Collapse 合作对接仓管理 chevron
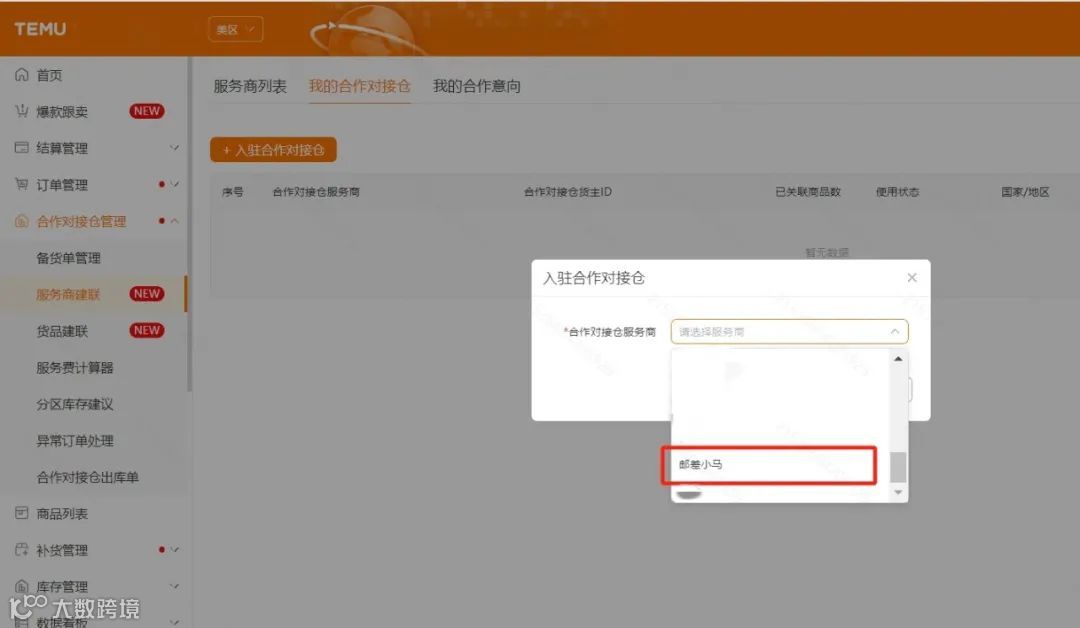Viewport: 1080px width, 628px height. 175,221
